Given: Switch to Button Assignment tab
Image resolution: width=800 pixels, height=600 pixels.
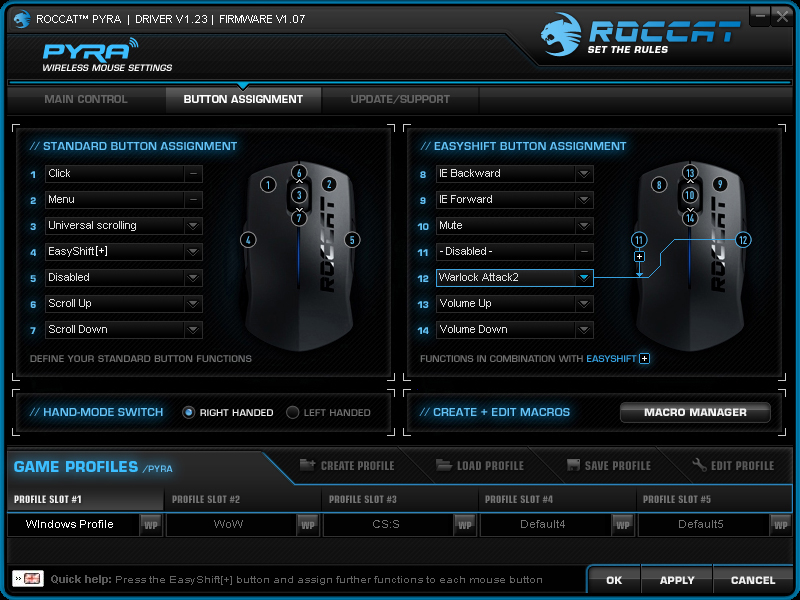Looking at the screenshot, I should (243, 99).
